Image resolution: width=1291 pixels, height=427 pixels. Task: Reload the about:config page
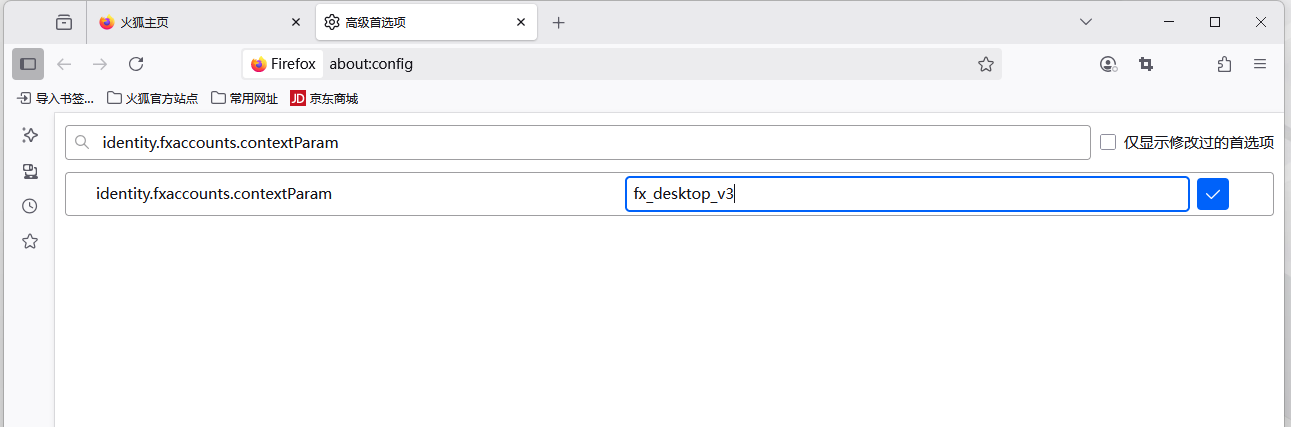point(136,64)
